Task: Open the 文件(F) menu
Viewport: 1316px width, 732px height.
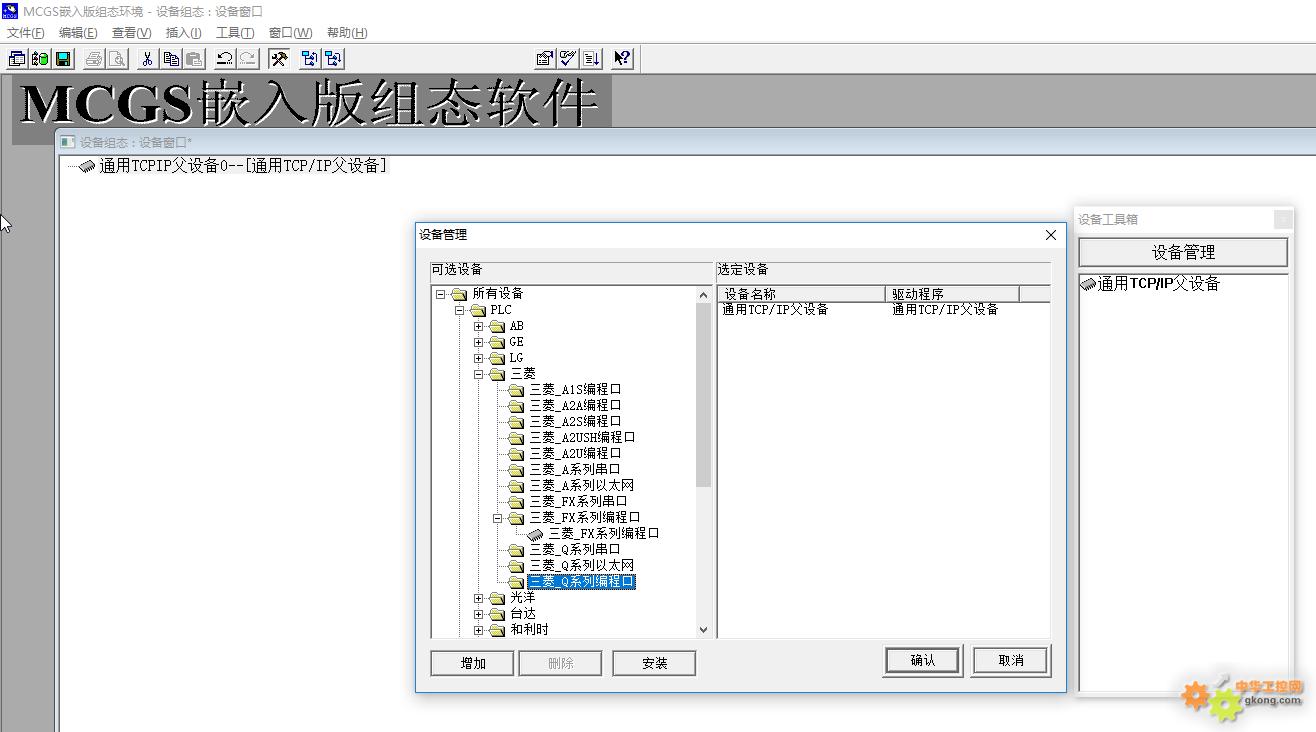Action: 25,33
